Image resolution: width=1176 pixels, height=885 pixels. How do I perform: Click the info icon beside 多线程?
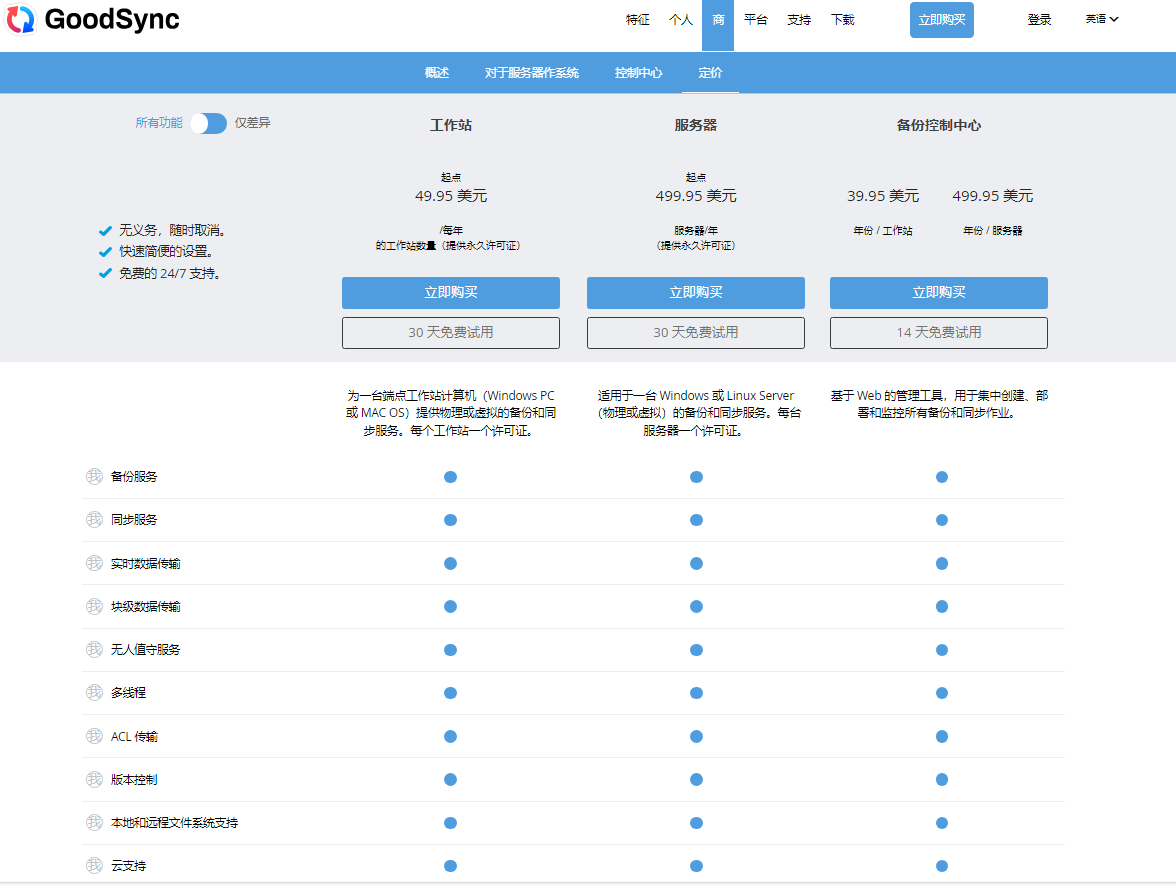pyautogui.click(x=94, y=692)
